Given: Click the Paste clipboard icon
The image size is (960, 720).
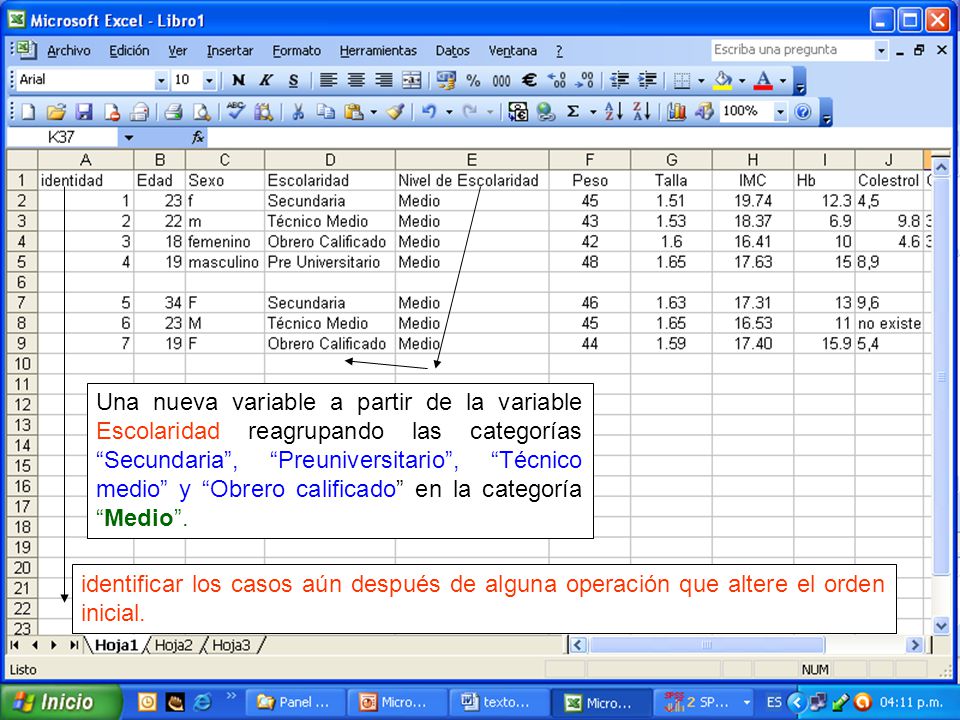Looking at the screenshot, I should tap(354, 112).
